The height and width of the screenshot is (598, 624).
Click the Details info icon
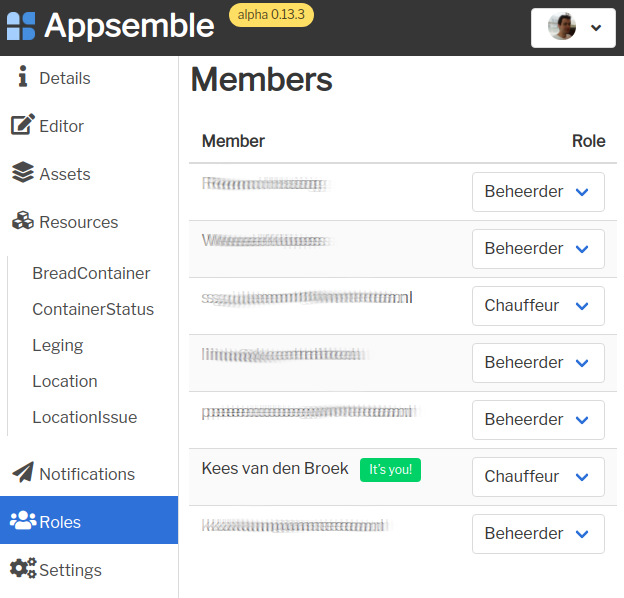pyautogui.click(x=23, y=76)
